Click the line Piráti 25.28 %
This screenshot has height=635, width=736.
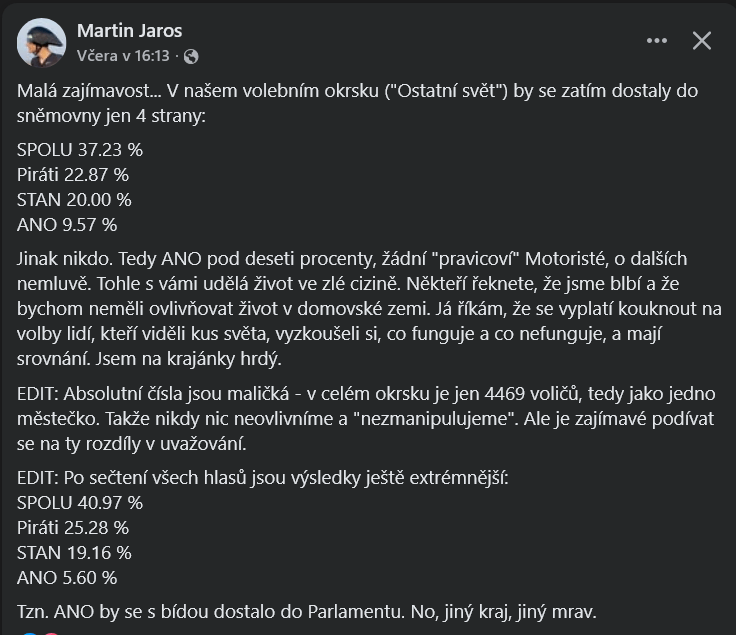pos(73,527)
